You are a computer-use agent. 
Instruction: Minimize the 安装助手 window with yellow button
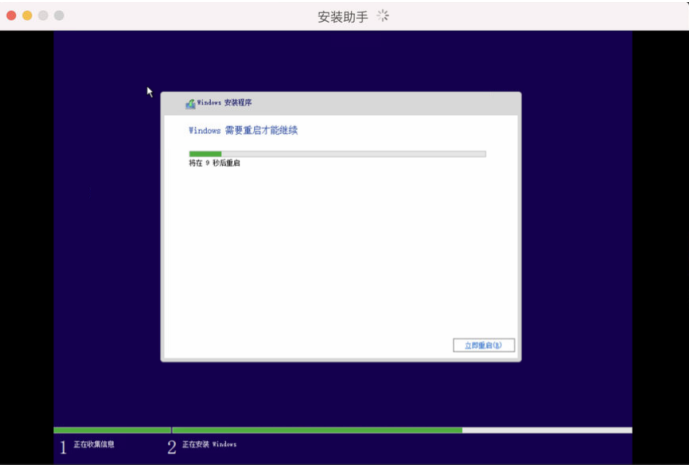pyautogui.click(x=27, y=16)
